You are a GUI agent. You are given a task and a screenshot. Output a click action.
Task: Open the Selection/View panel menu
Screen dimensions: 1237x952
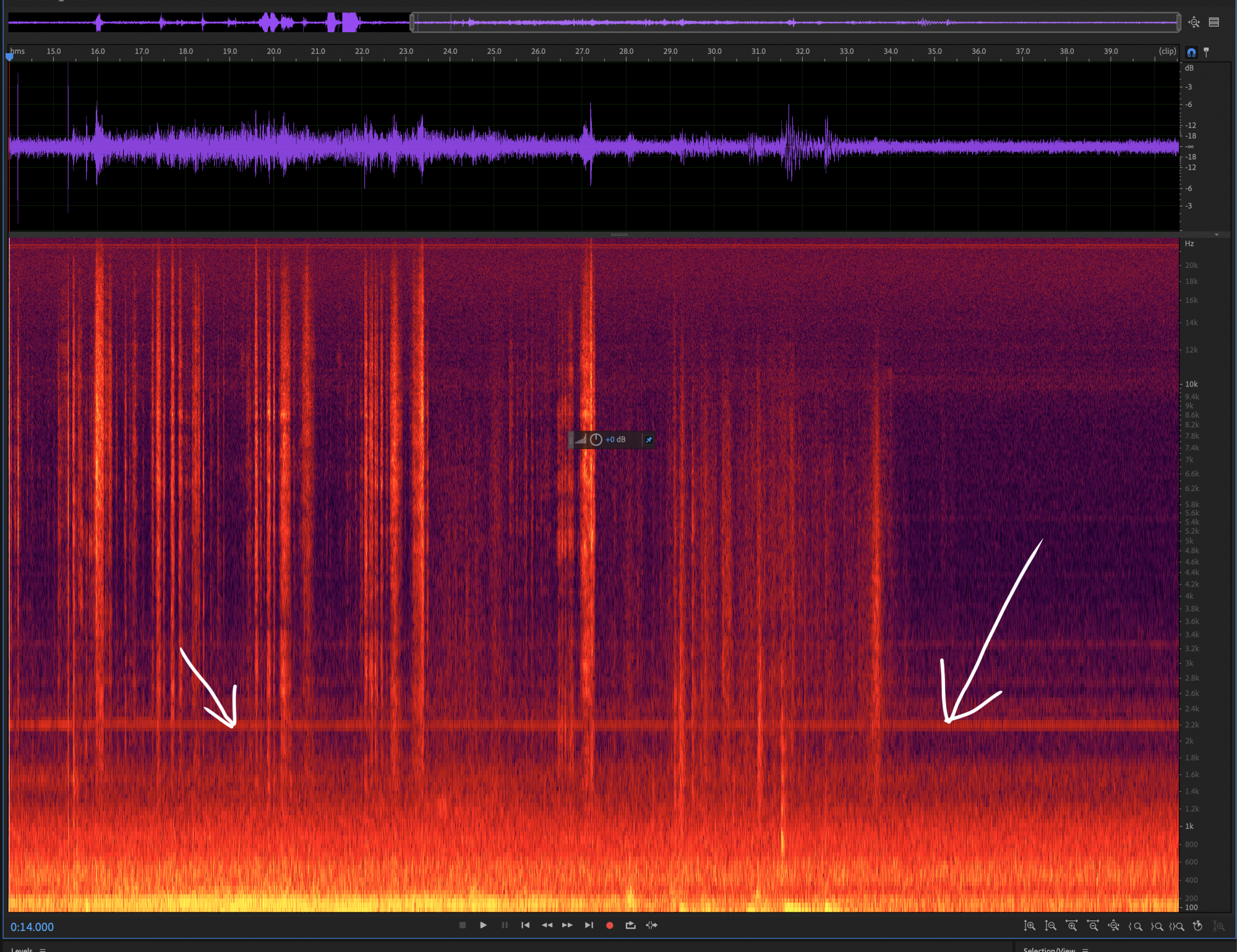tap(1085, 949)
